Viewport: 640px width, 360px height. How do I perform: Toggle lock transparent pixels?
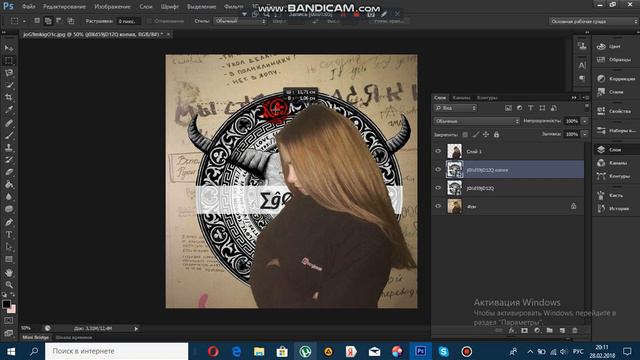(x=465, y=134)
